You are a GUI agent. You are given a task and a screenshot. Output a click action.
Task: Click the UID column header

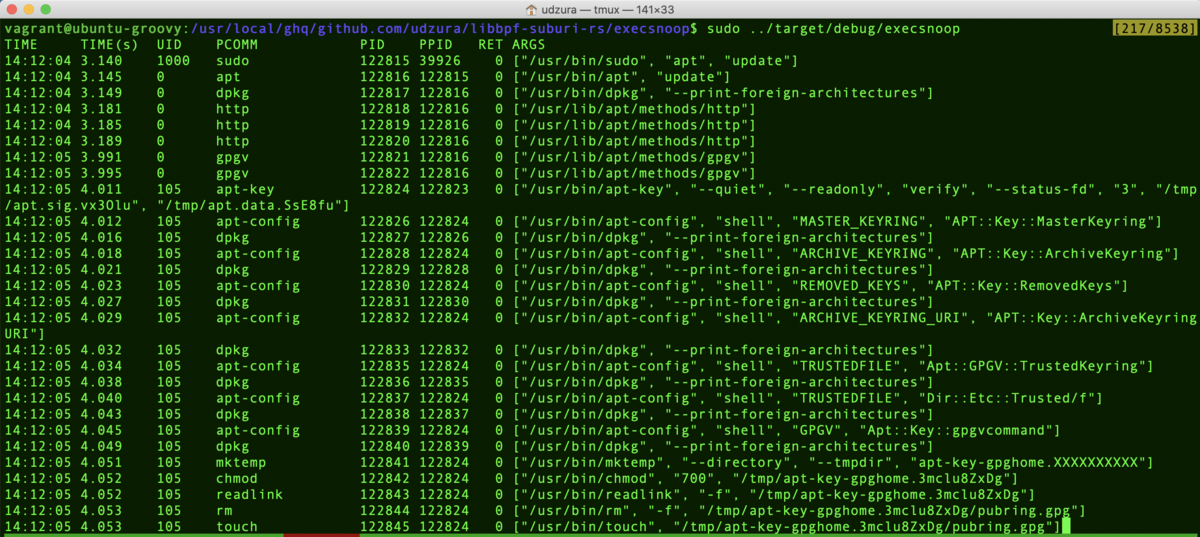pyautogui.click(x=169, y=45)
